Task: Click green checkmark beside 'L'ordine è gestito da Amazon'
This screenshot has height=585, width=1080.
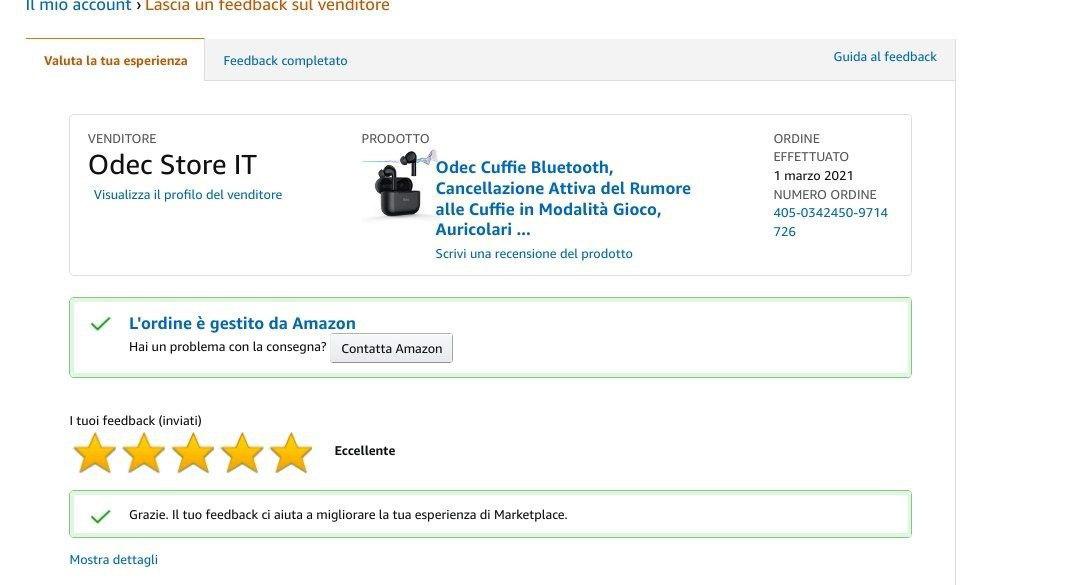Action: [x=100, y=324]
